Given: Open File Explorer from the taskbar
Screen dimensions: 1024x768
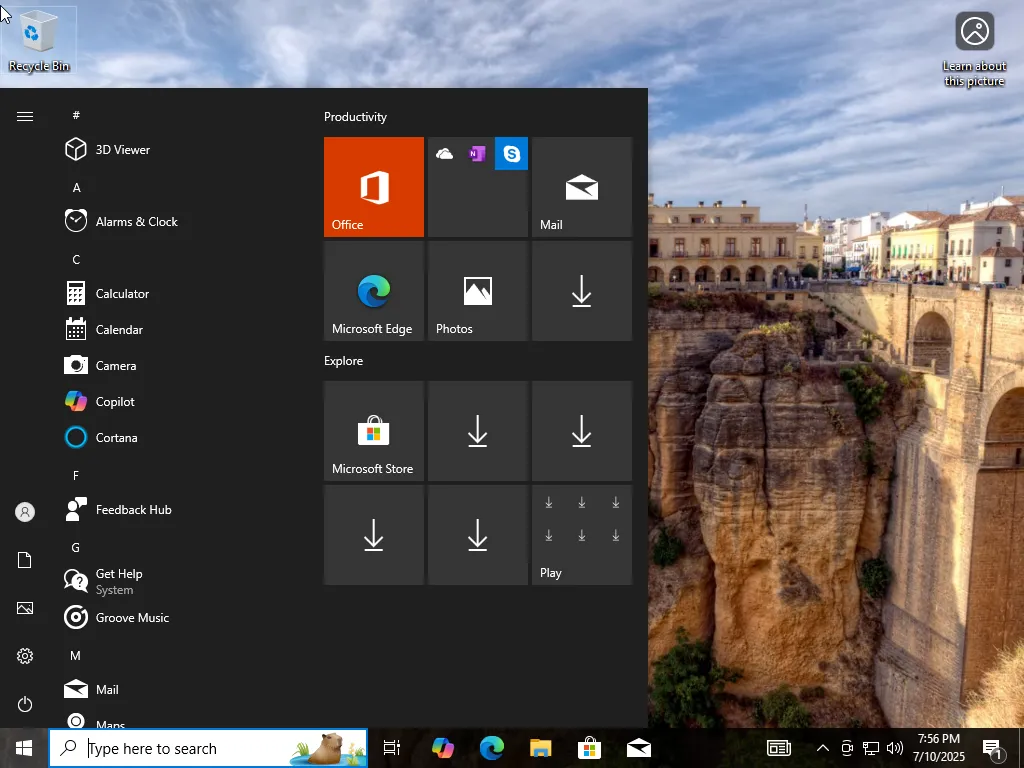Looking at the screenshot, I should (x=541, y=748).
